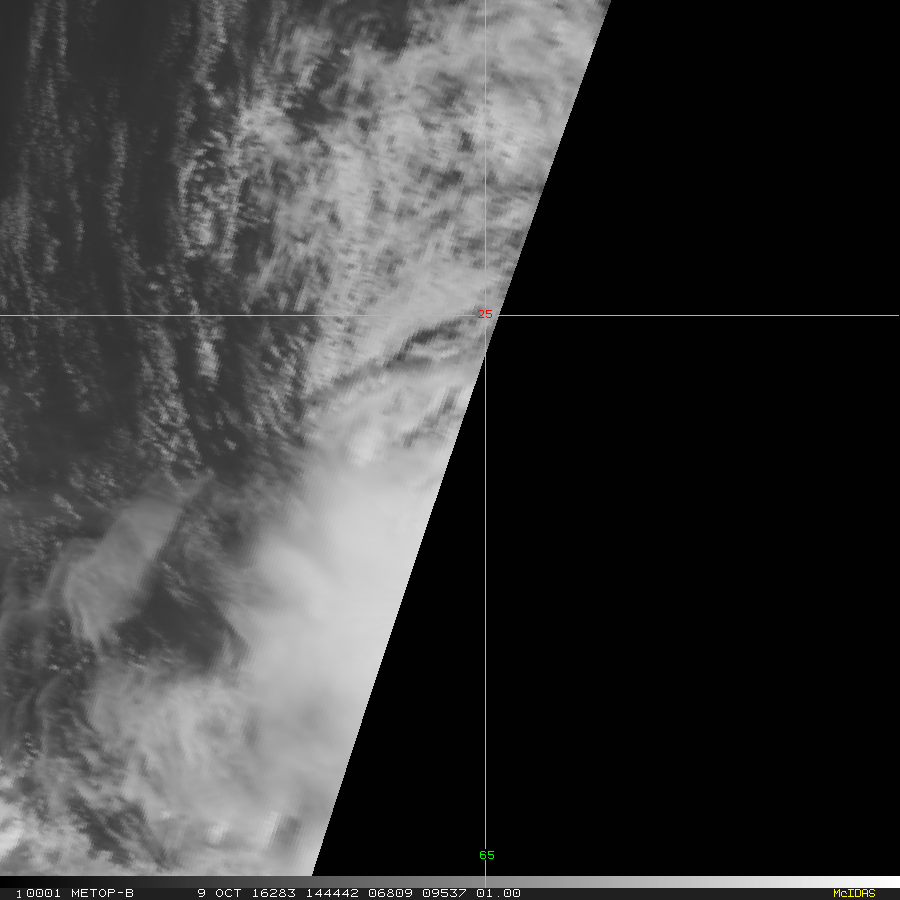Image resolution: width=900 pixels, height=900 pixels.
Task: Select the Julian date value 16283
Action: pyautogui.click(x=274, y=893)
